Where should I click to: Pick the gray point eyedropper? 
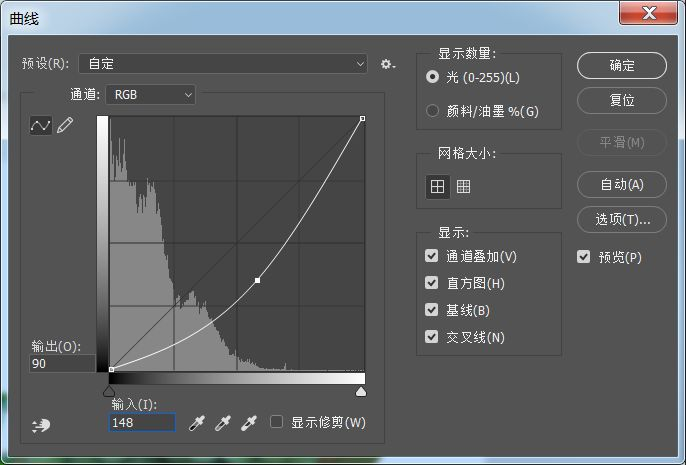click(224, 423)
